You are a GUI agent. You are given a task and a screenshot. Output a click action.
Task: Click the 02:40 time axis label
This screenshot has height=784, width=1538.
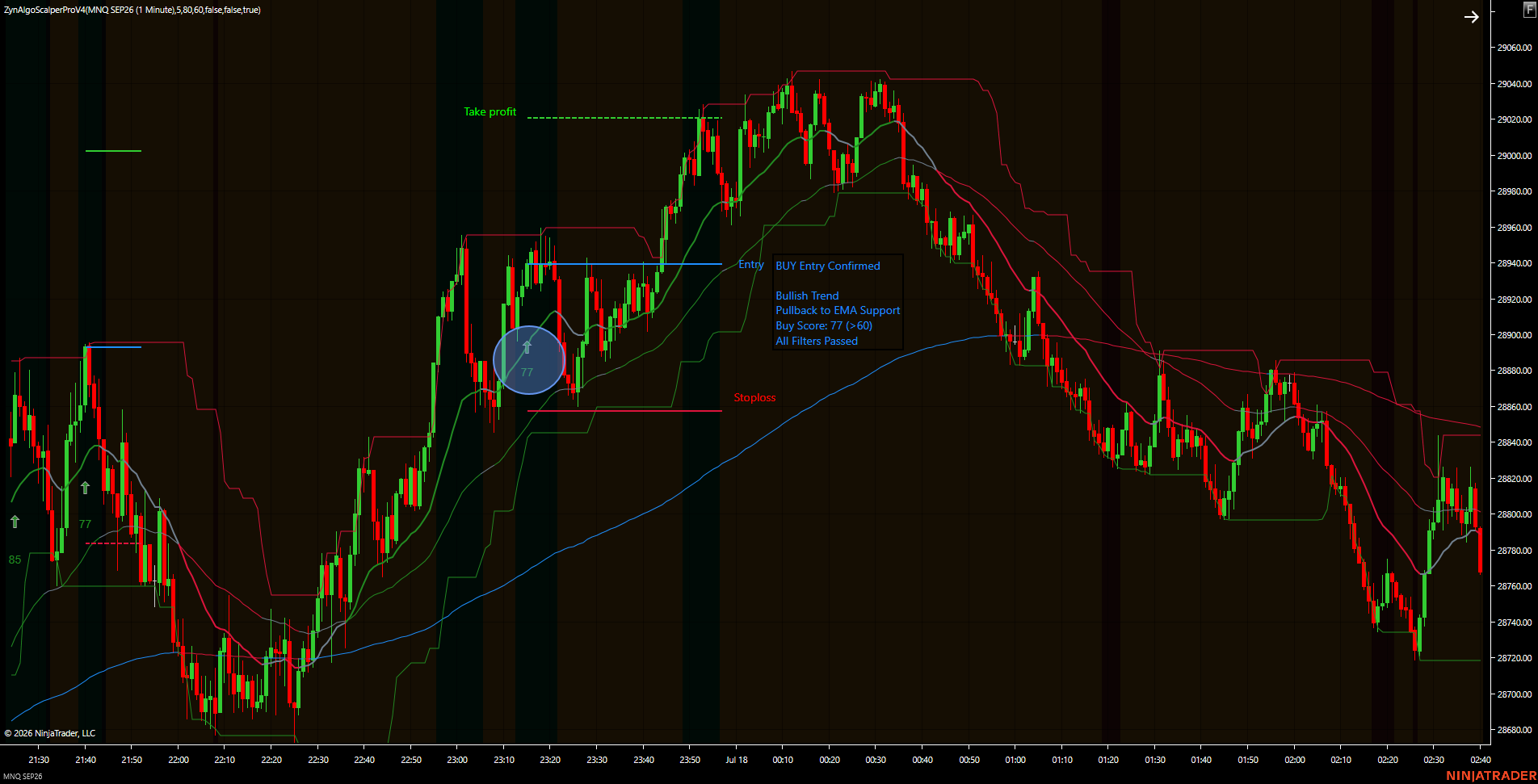point(1481,760)
